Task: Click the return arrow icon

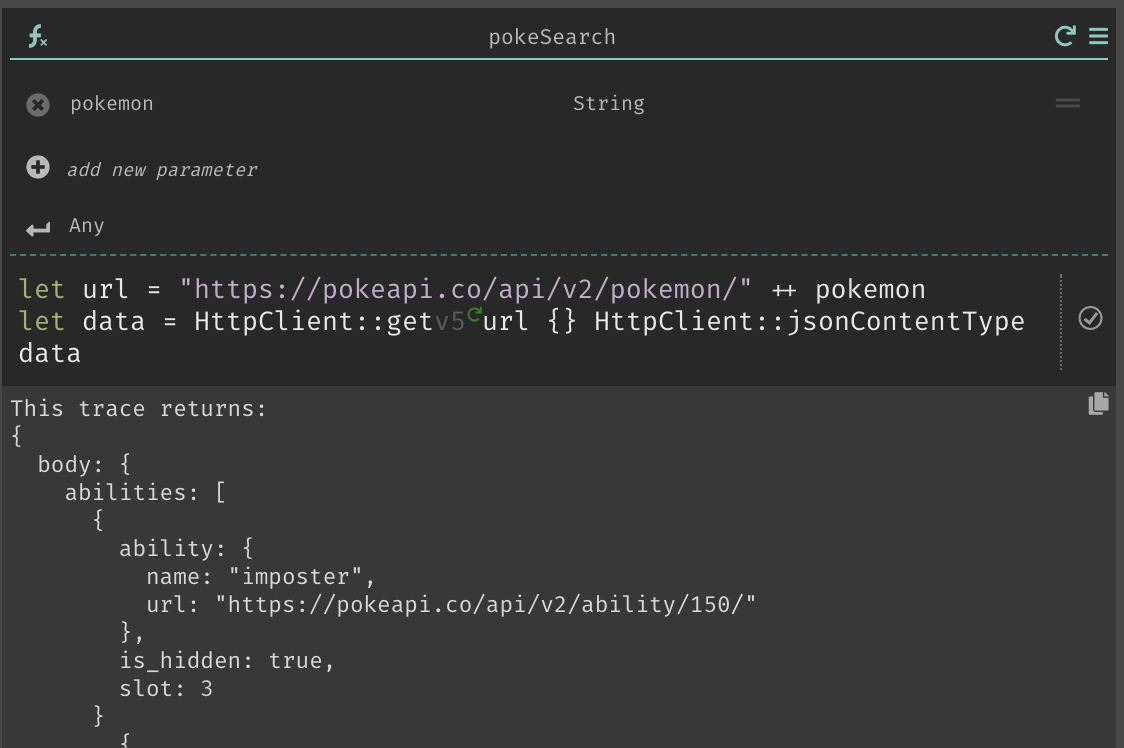Action: point(38,229)
